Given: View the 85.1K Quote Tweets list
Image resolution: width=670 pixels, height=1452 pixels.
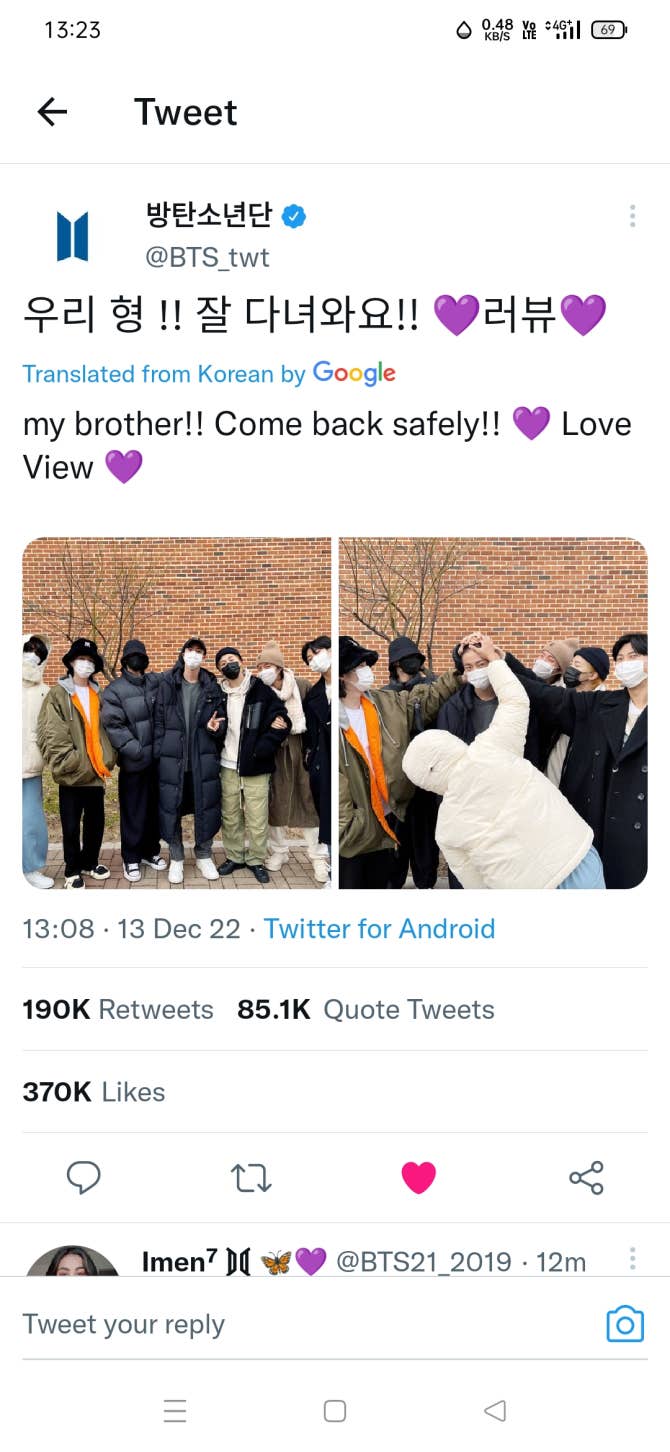Looking at the screenshot, I should (x=366, y=1010).
